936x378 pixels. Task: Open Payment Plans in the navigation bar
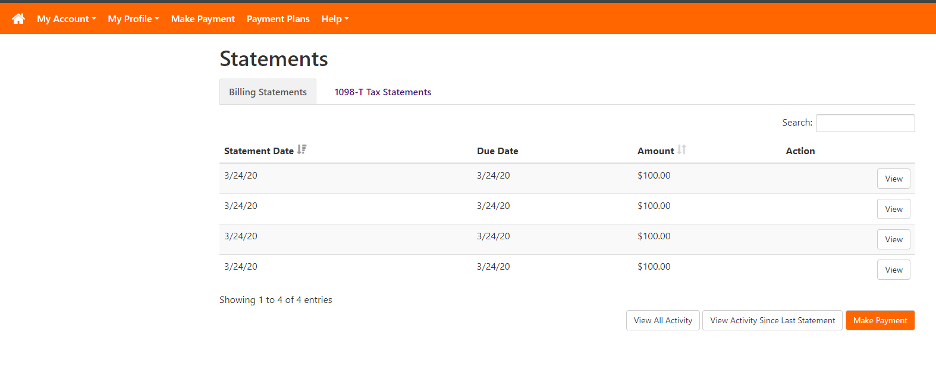[x=278, y=19]
